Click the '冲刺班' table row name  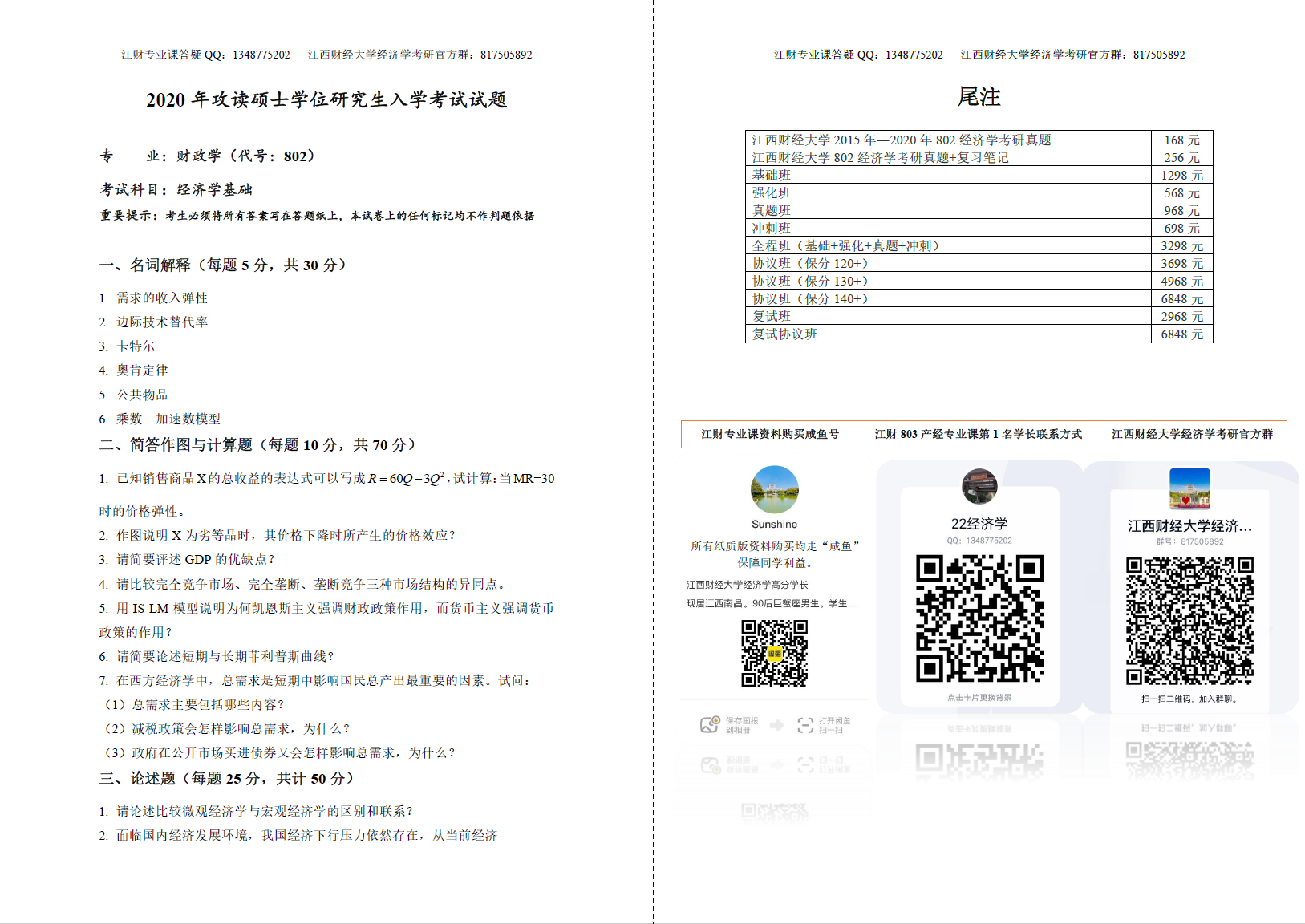coord(772,228)
